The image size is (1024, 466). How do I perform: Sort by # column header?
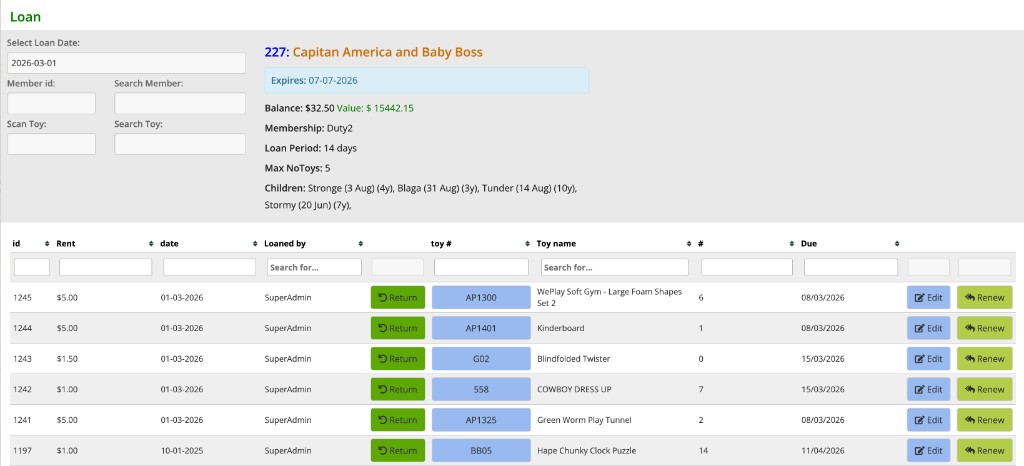click(746, 243)
